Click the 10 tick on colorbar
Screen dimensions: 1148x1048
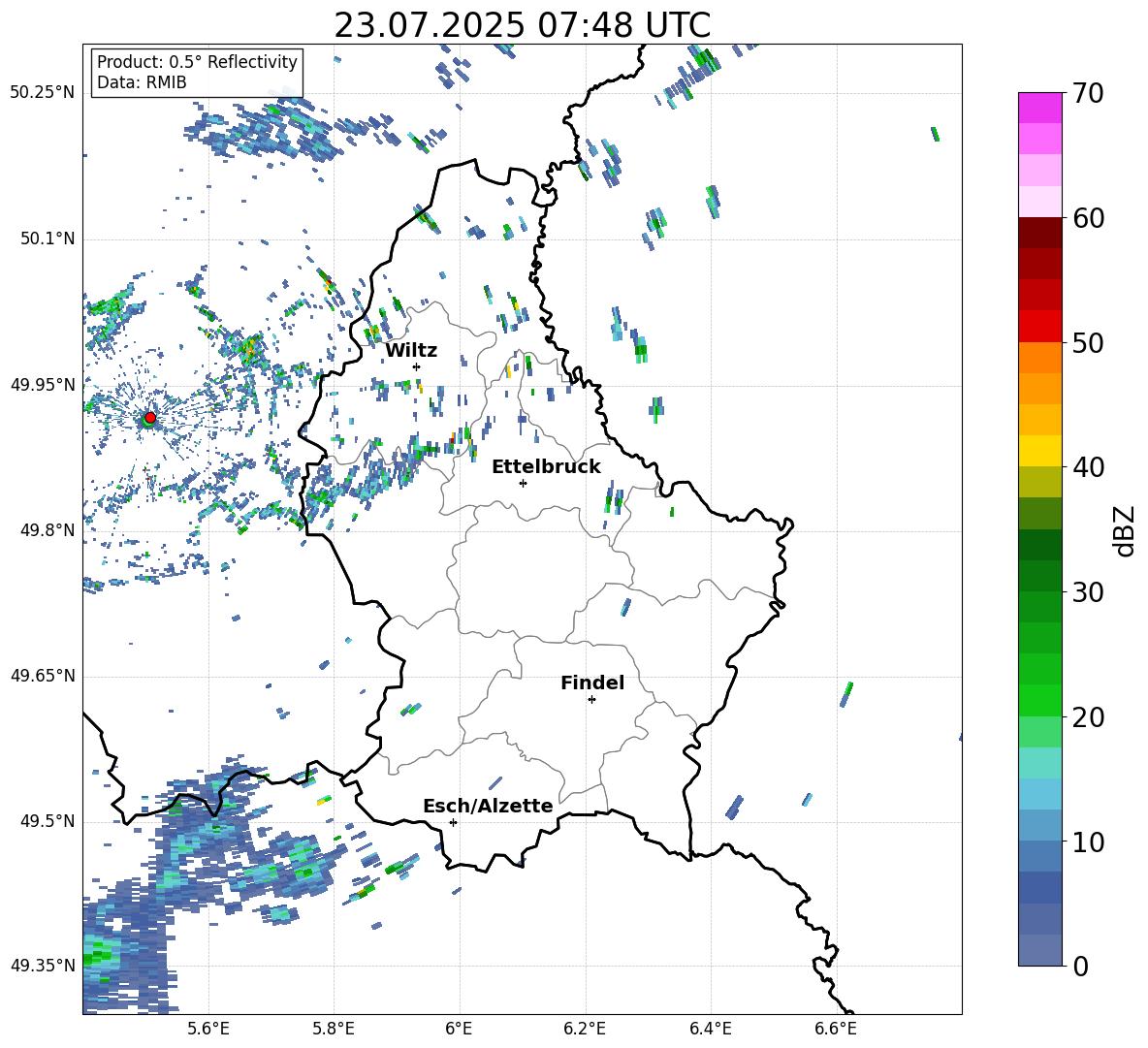(1088, 842)
